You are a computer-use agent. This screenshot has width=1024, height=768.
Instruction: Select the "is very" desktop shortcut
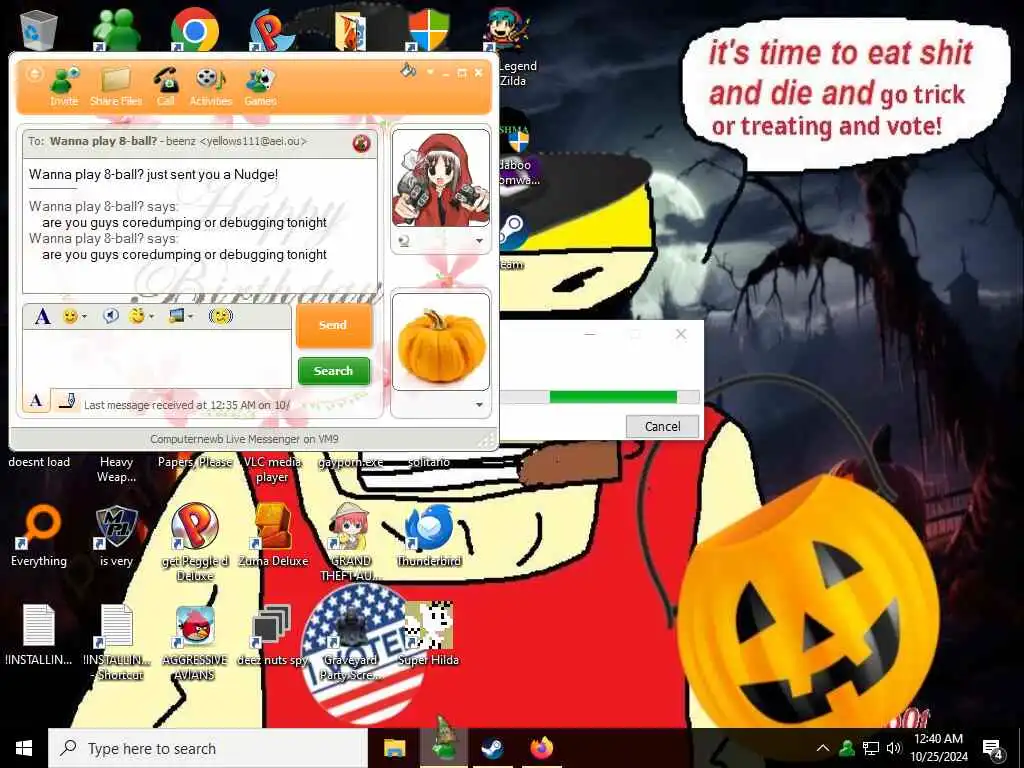coord(116,536)
